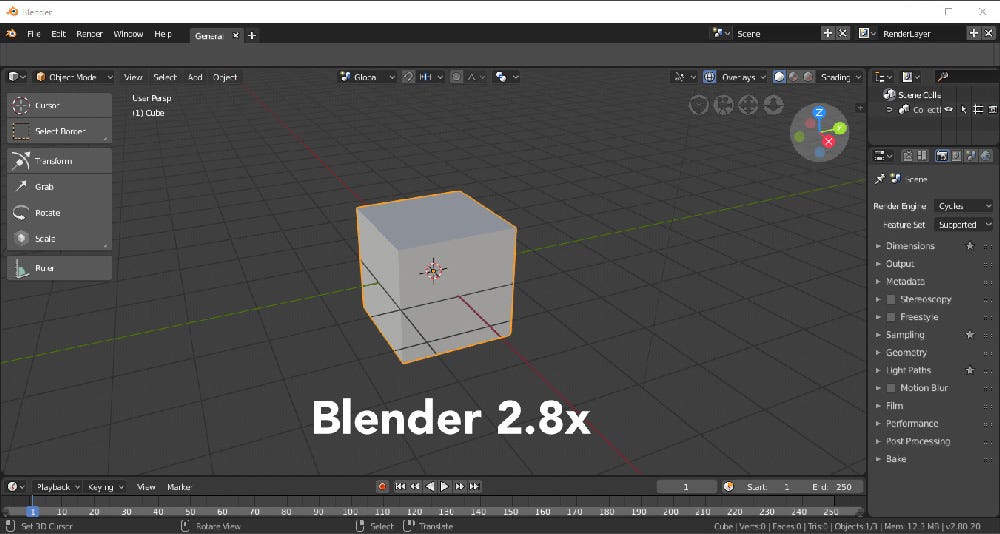Click the Transform tool icon
Viewport: 1000px width, 534px height.
pyautogui.click(x=21, y=161)
